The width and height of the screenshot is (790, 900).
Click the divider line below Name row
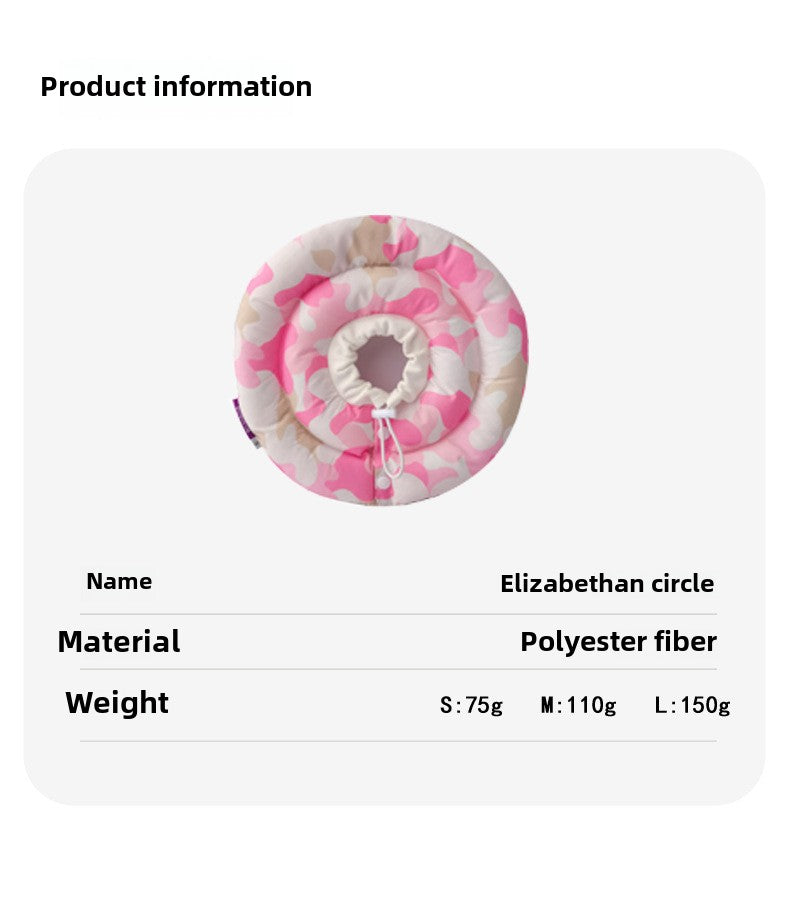398,614
